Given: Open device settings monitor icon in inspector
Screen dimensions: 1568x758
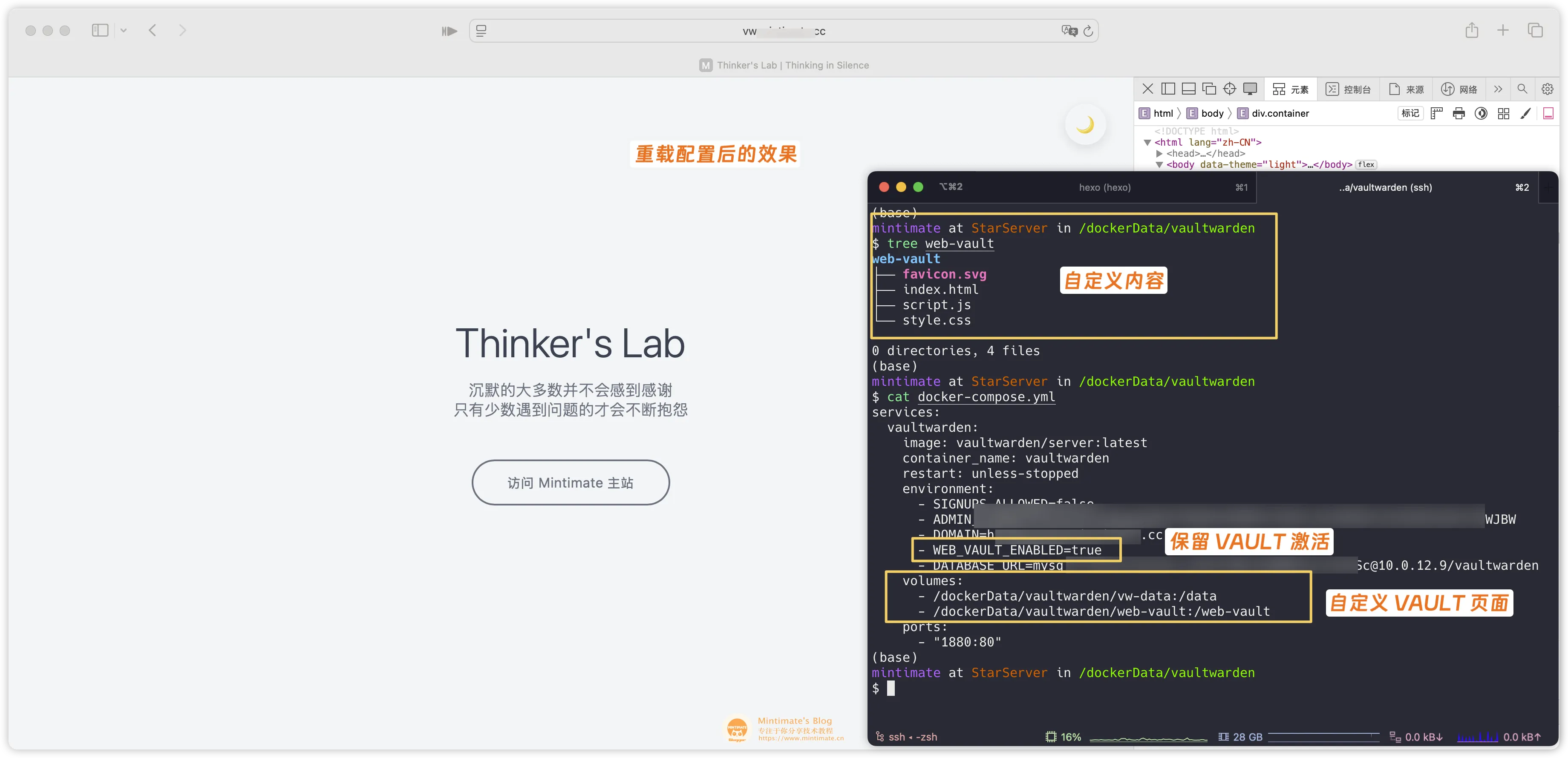Looking at the screenshot, I should point(1250,89).
